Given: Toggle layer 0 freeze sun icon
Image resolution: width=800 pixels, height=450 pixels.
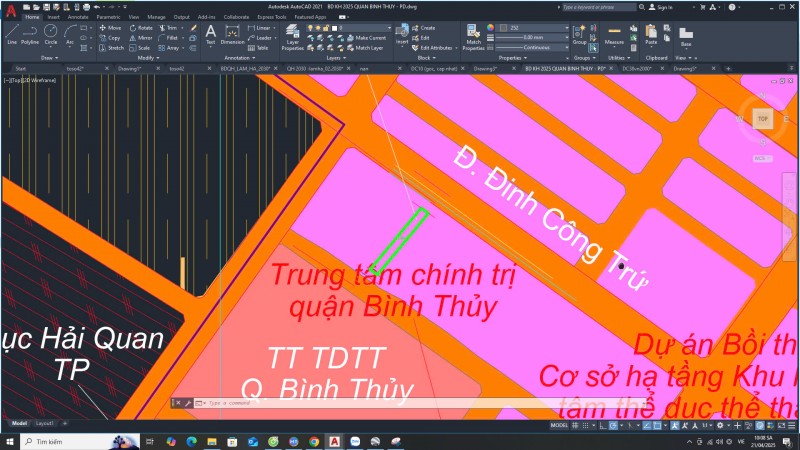Looking at the screenshot, I should 318,28.
